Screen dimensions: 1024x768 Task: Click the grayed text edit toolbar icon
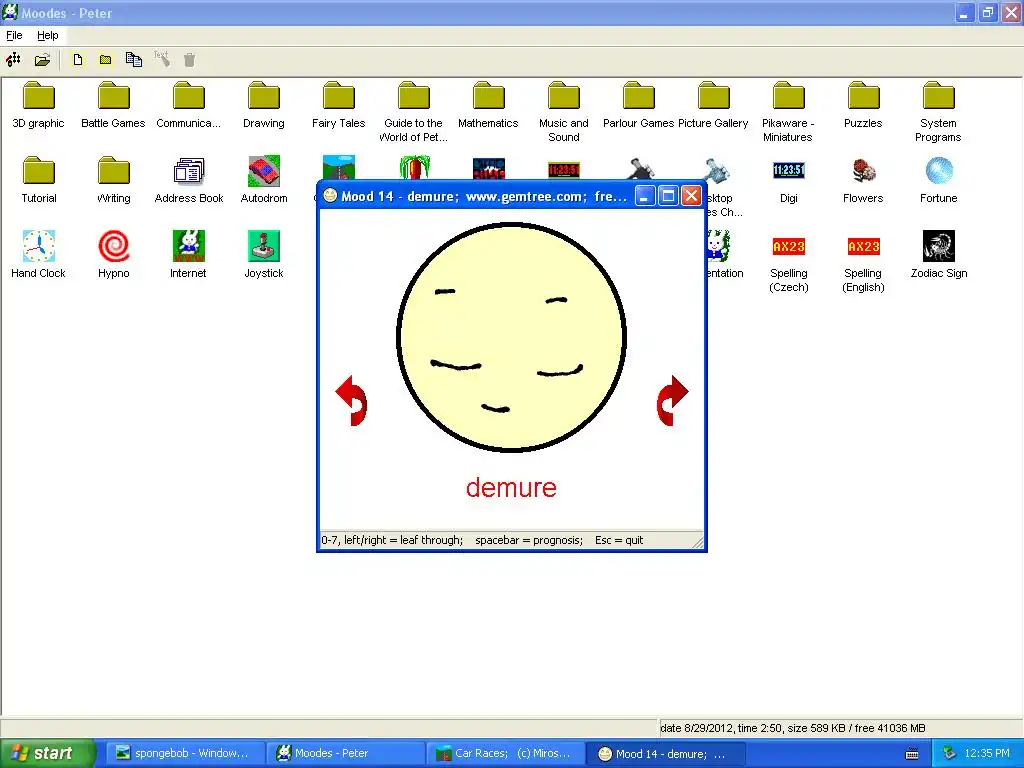coord(162,59)
